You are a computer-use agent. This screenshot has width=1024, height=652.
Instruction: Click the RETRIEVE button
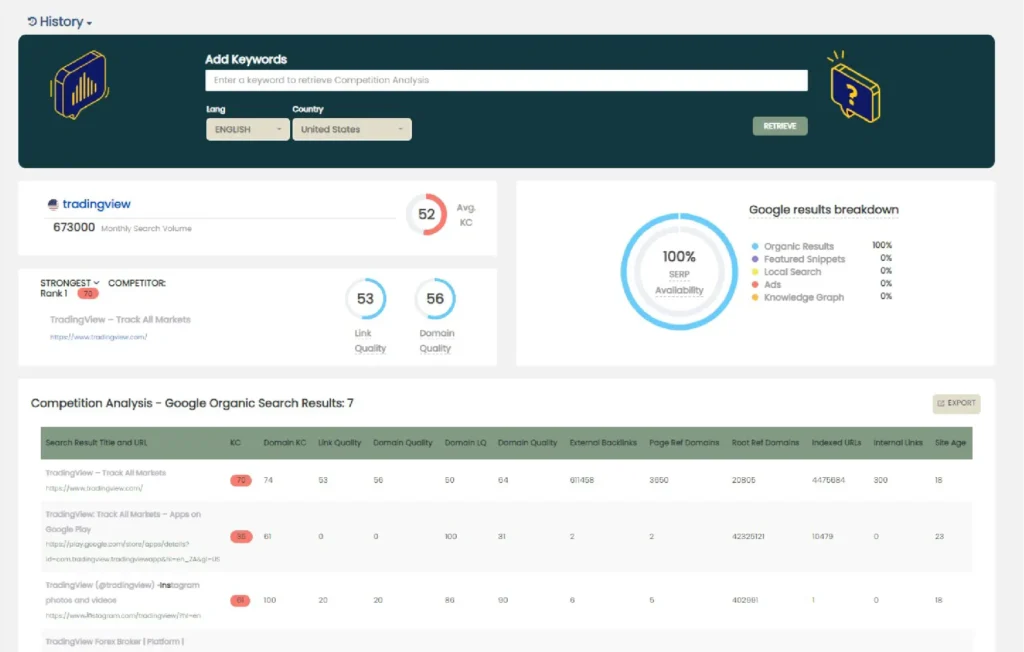click(x=780, y=126)
